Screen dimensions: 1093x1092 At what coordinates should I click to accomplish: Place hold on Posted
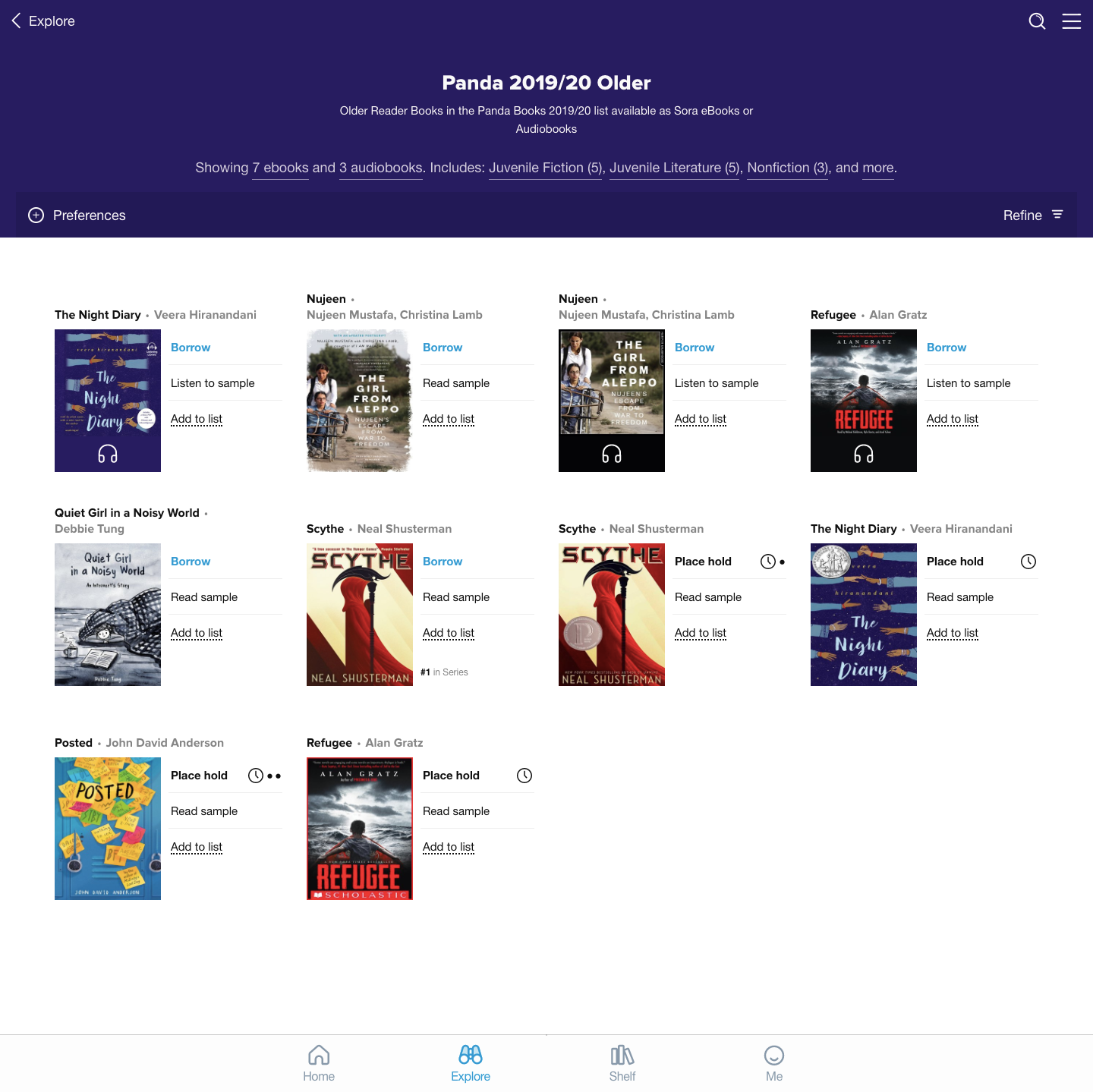click(199, 776)
